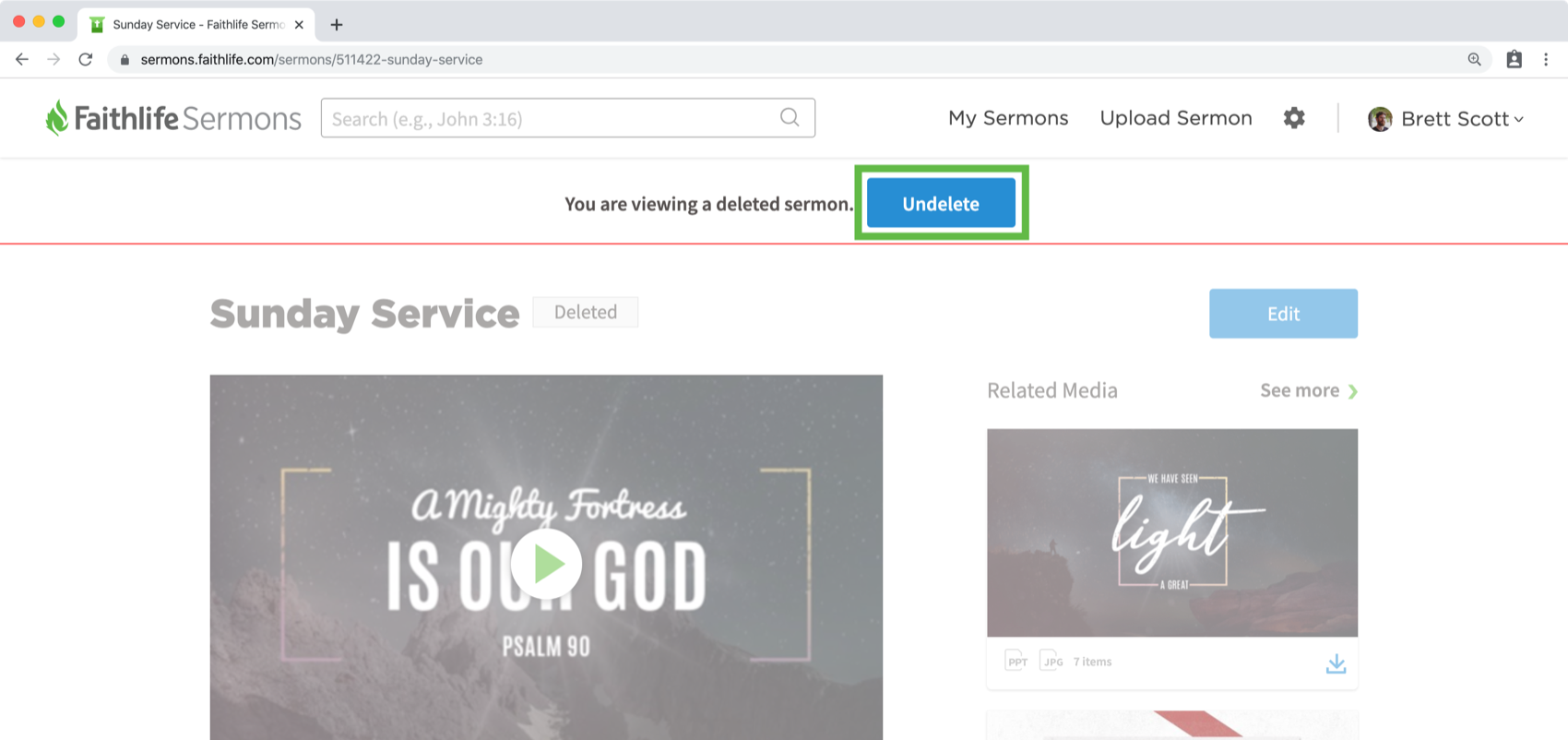
Task: Click the browser zoom icon
Action: (x=1474, y=59)
